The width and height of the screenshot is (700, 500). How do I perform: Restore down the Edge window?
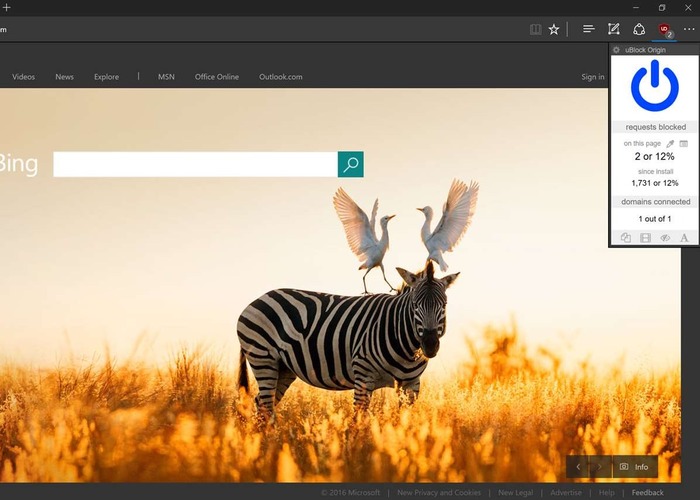click(x=662, y=8)
